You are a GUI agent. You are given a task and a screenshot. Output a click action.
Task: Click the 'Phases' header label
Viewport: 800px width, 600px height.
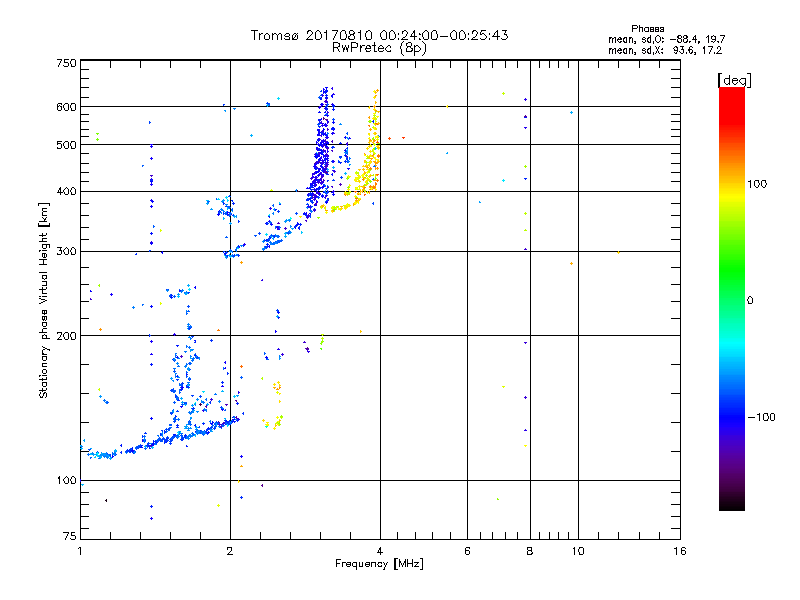[647, 29]
